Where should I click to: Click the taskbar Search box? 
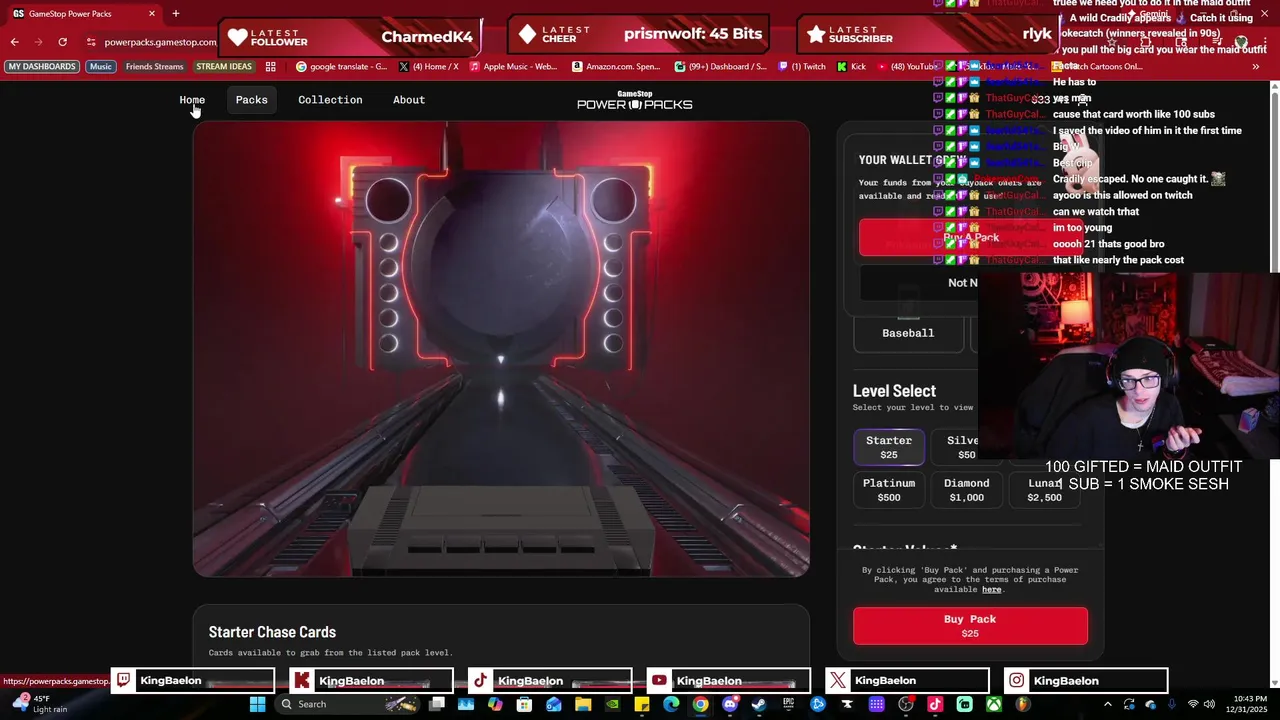click(x=347, y=704)
